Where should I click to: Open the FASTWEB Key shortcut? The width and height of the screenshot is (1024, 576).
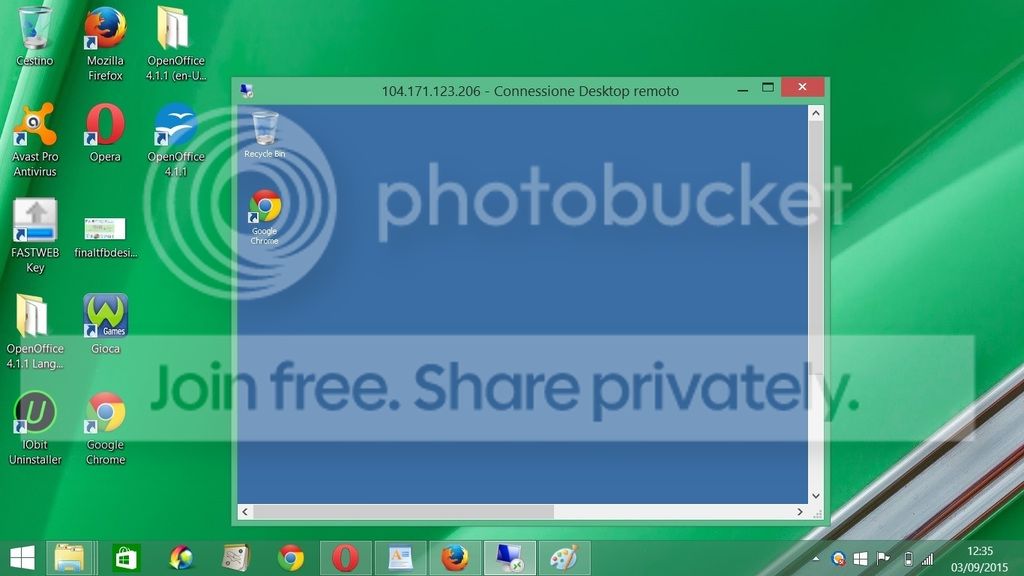click(x=35, y=236)
